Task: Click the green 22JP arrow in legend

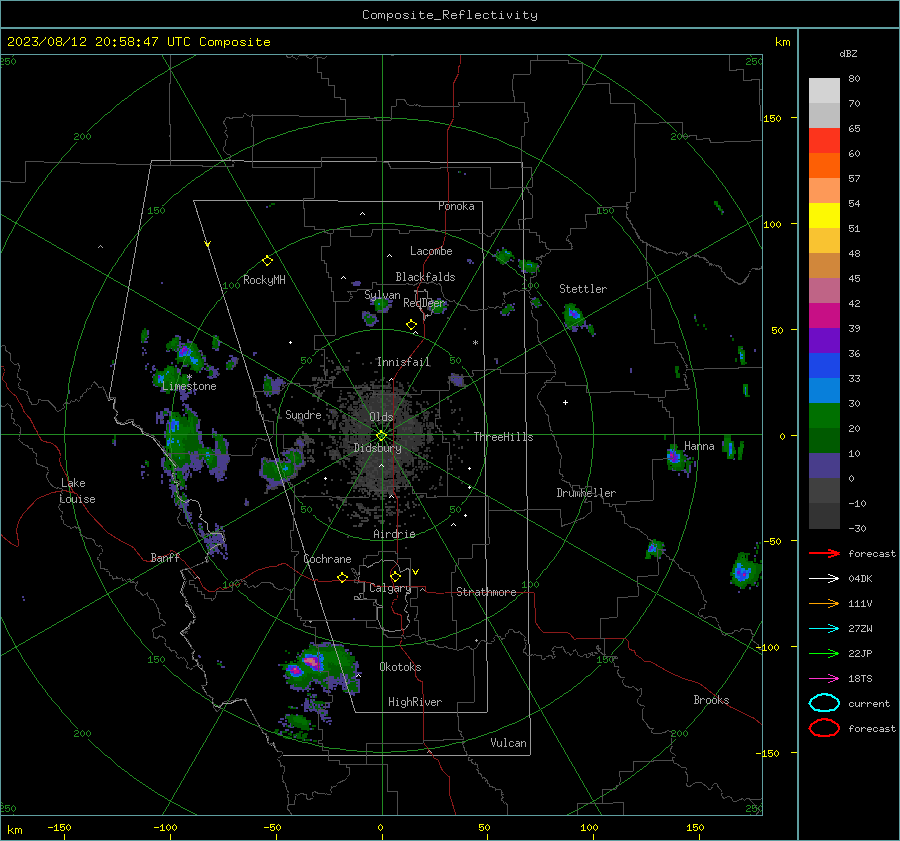Action: pyautogui.click(x=824, y=653)
